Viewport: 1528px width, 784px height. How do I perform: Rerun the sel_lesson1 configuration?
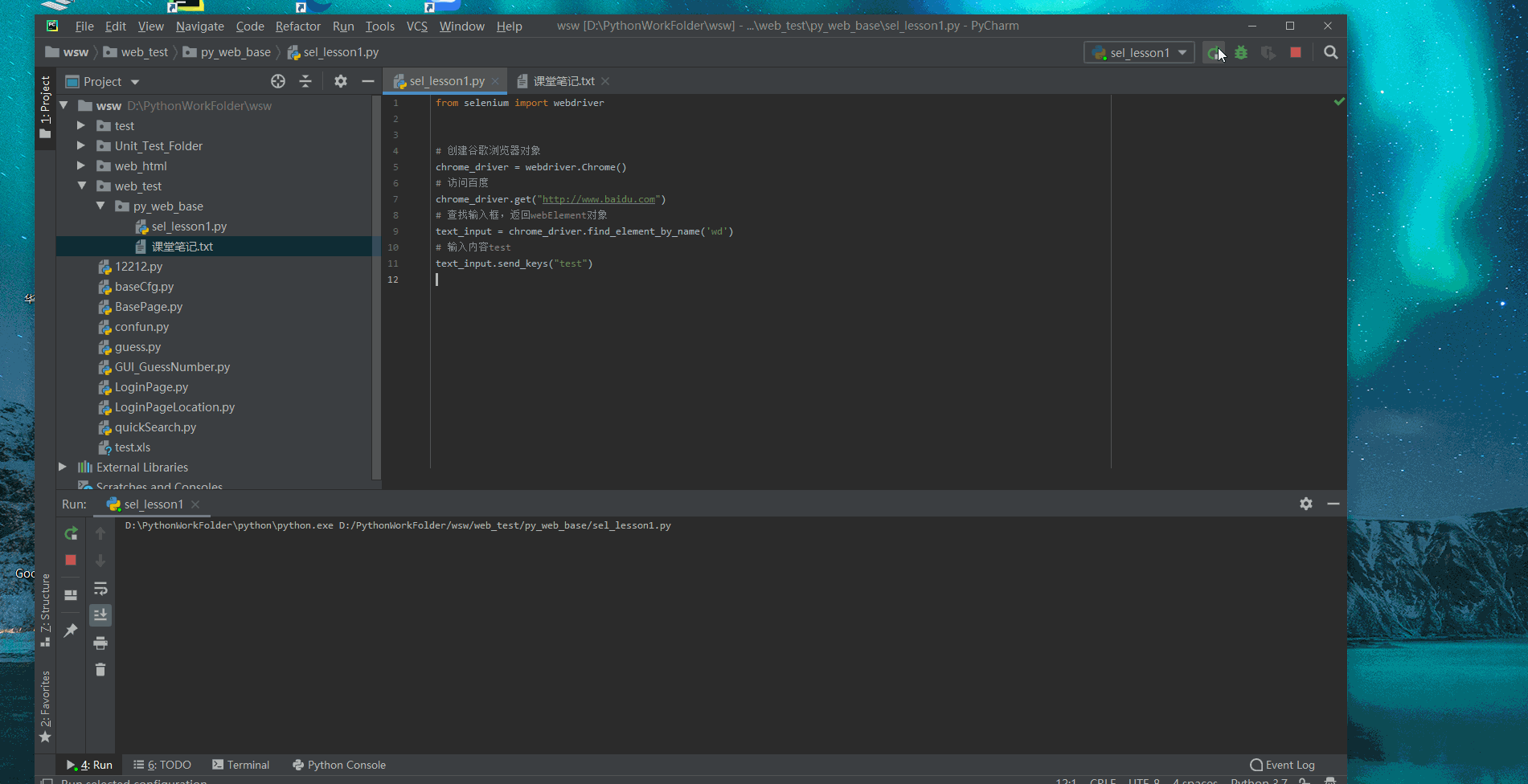click(x=71, y=533)
